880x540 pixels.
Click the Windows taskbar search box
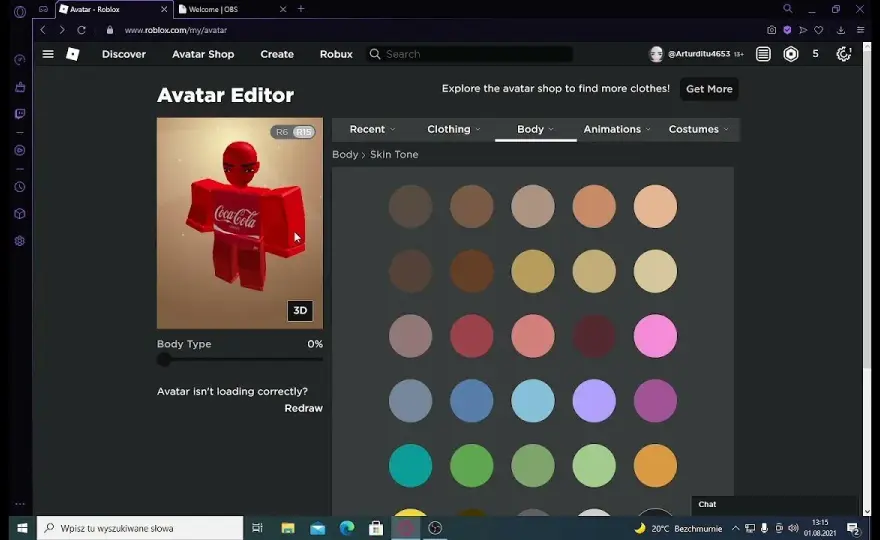click(x=140, y=528)
